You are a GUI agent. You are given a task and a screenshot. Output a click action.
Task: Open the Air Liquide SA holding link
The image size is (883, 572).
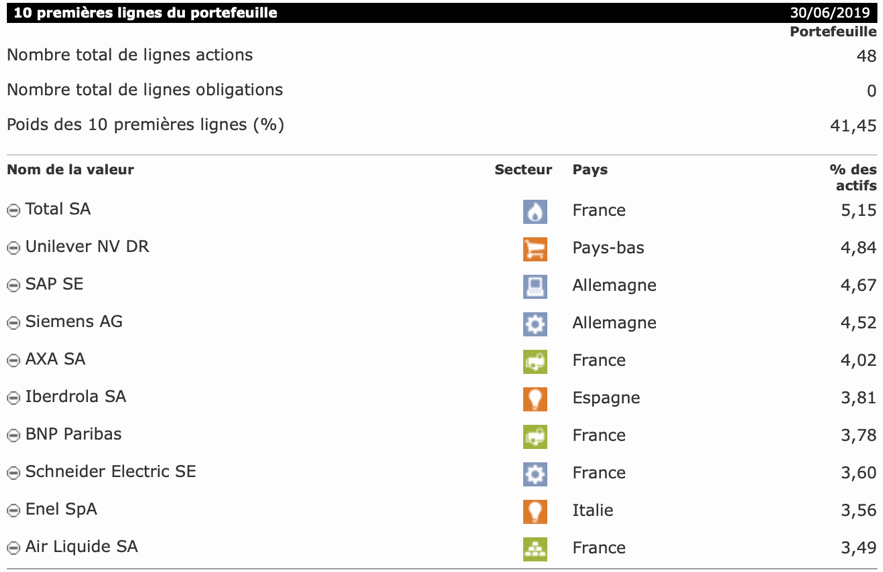point(81,547)
